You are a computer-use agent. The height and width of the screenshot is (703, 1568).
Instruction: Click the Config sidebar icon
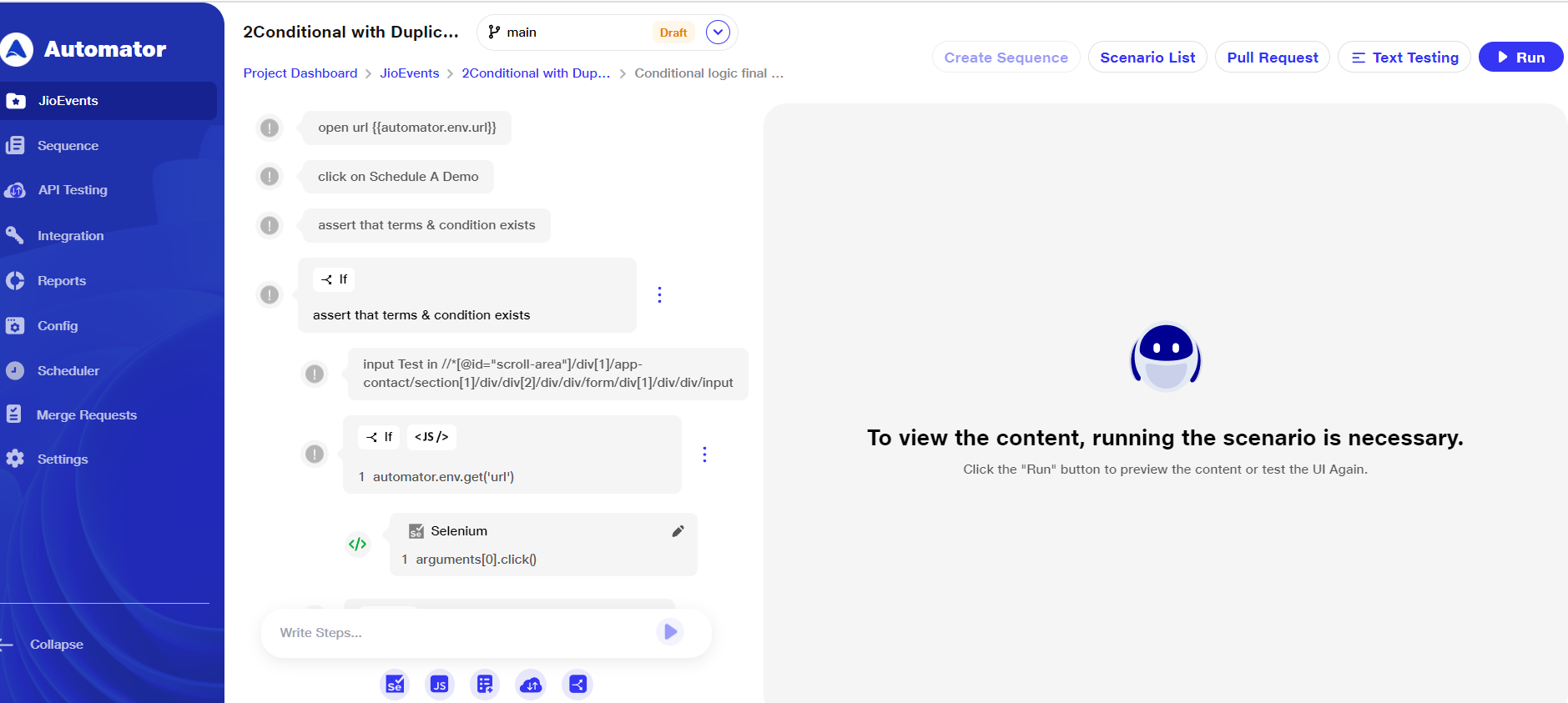[15, 326]
